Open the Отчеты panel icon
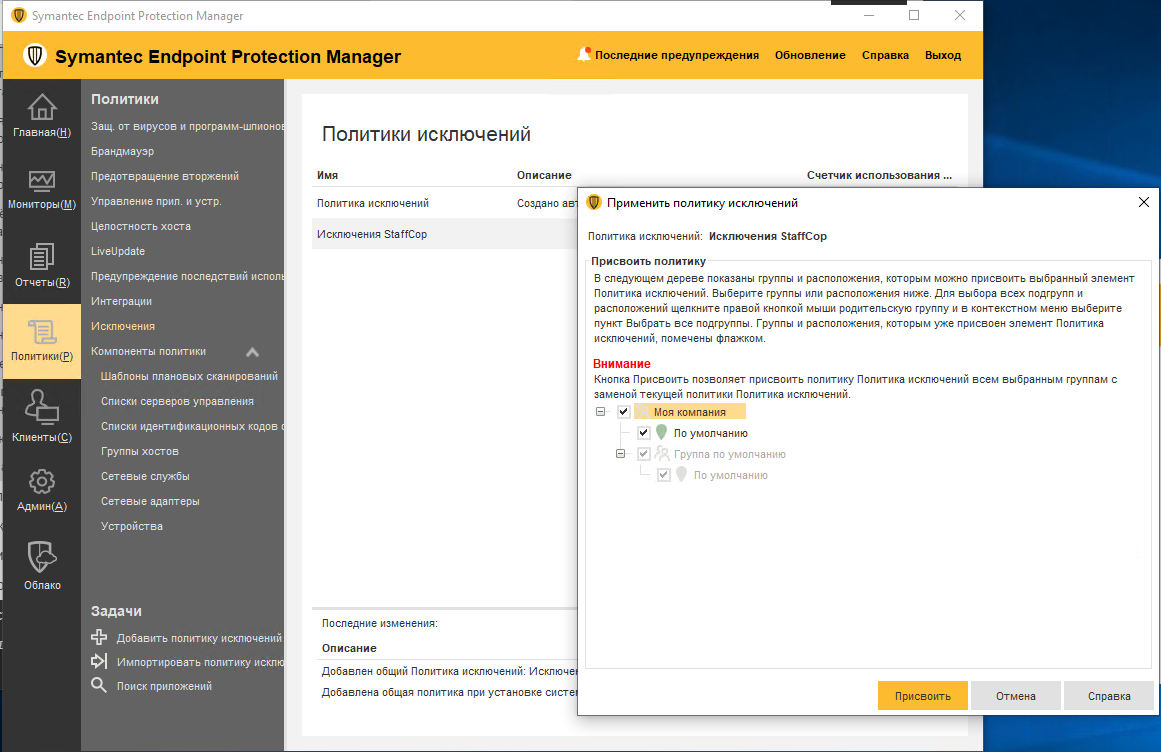This screenshot has height=752, width=1161. pyautogui.click(x=41, y=263)
